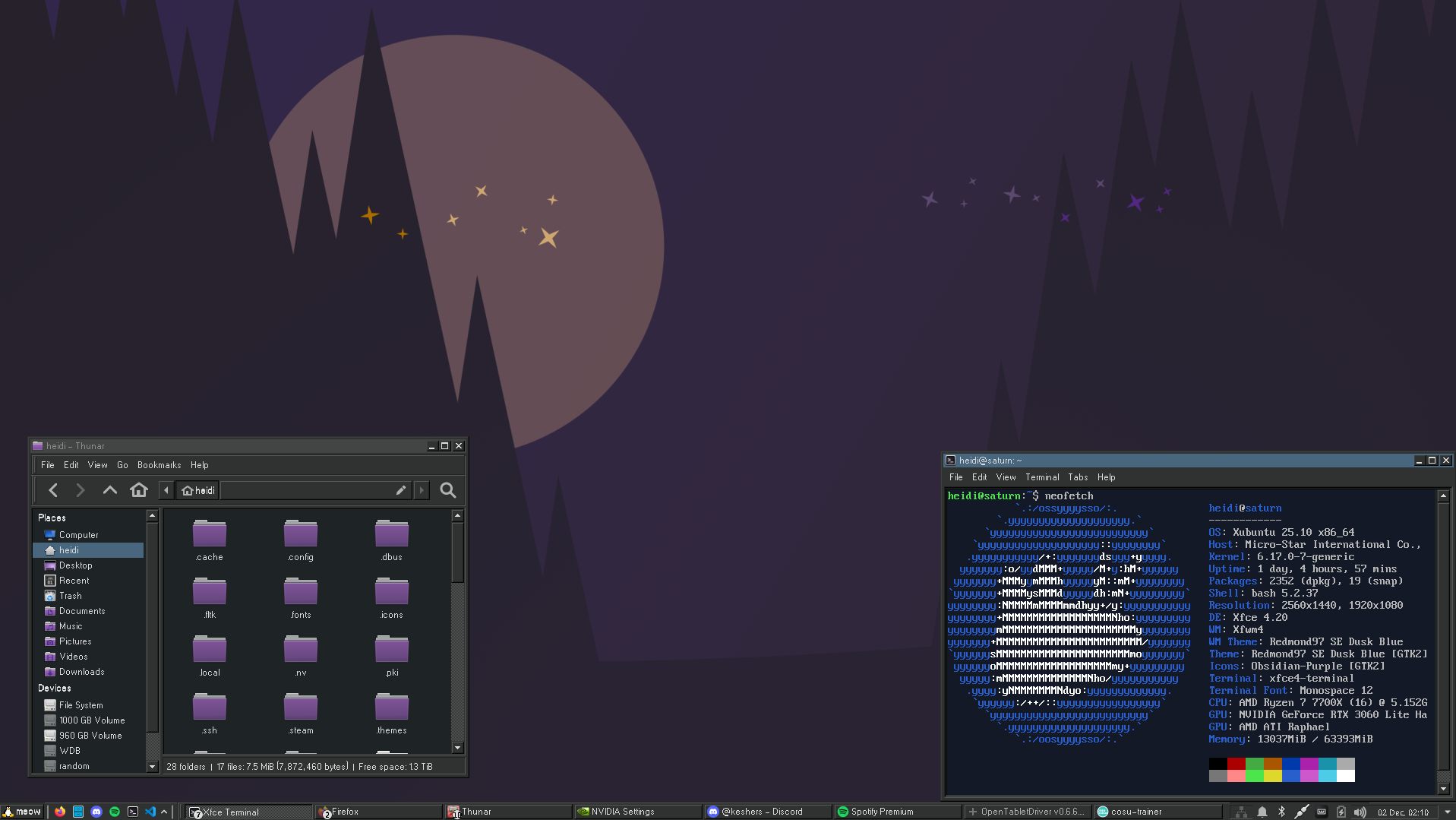Click the scroll down arrow of Thunar file view
1456x820 pixels.
coord(457,748)
